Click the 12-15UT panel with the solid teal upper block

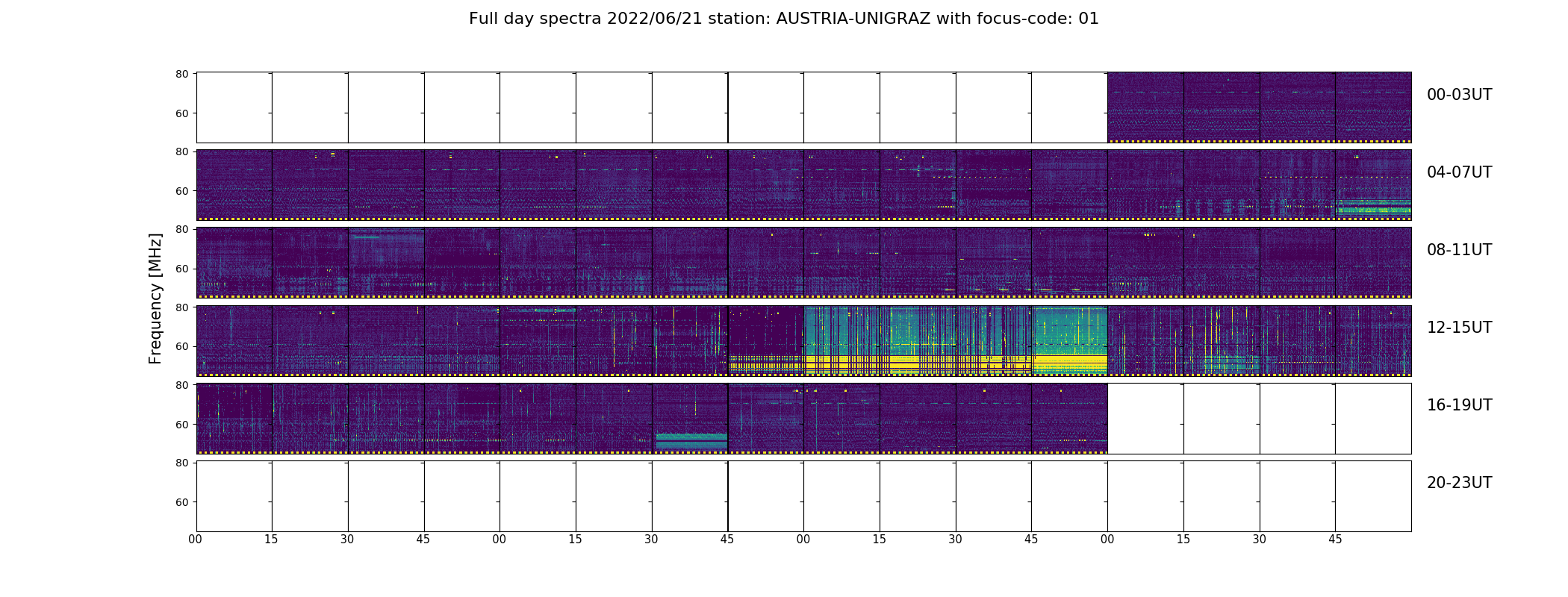[x=1070, y=340]
